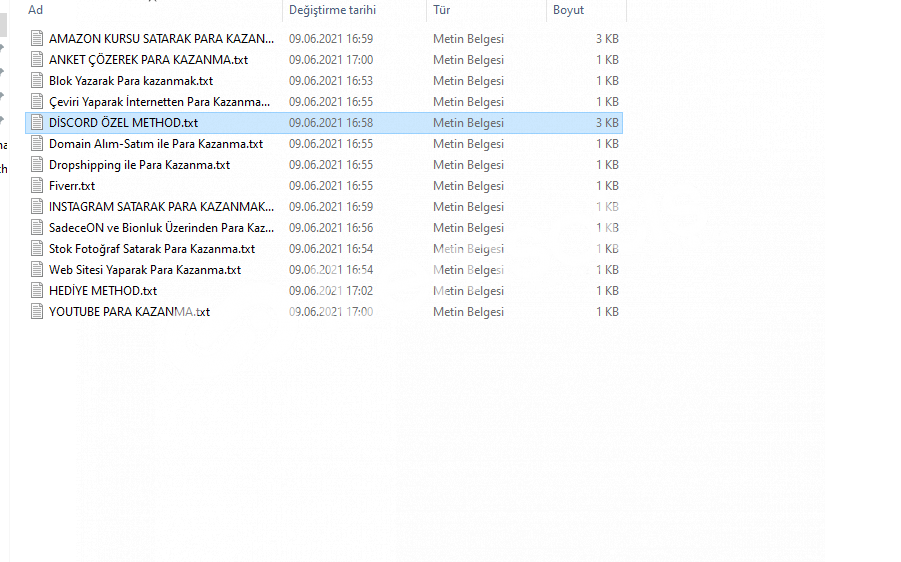901x562 pixels.
Task: Select file name Stok Fotoğraf Satarak Para Kazanma.txt
Action: tap(152, 248)
